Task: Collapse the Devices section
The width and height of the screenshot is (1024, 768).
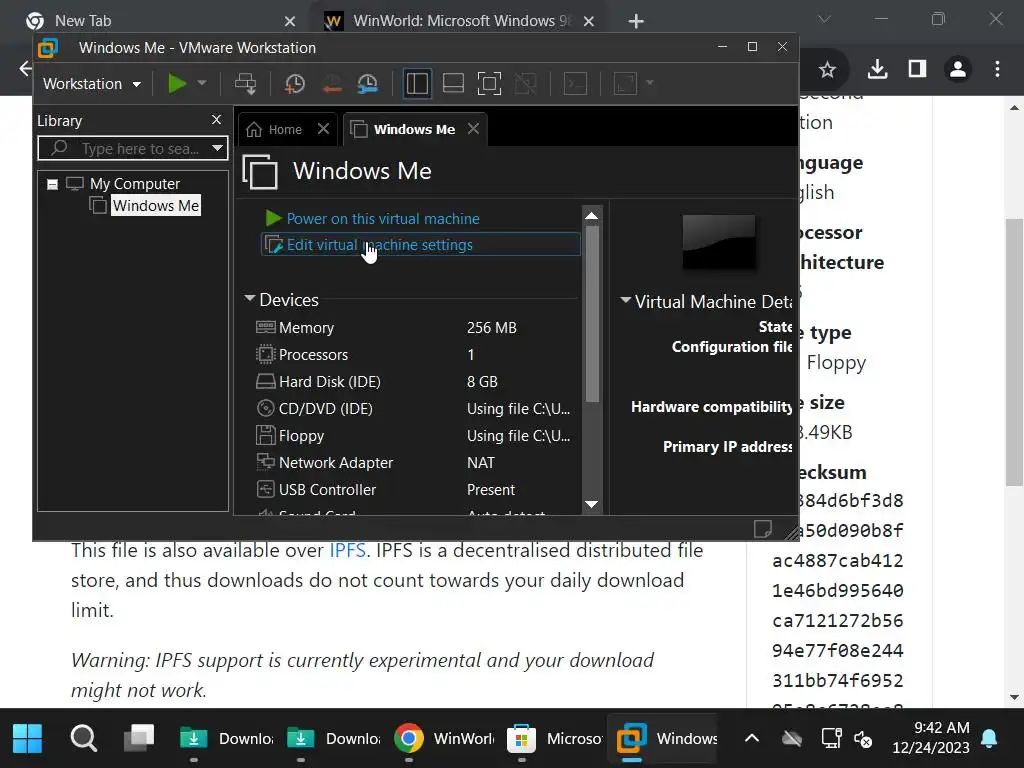Action: click(x=249, y=298)
